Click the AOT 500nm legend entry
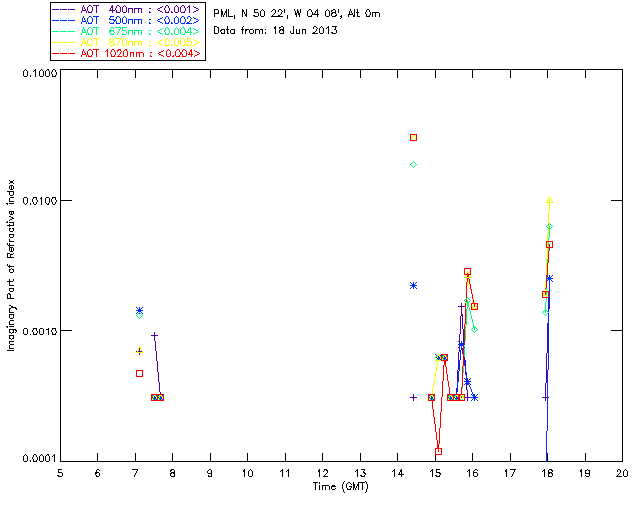640x512 pixels. (127, 20)
